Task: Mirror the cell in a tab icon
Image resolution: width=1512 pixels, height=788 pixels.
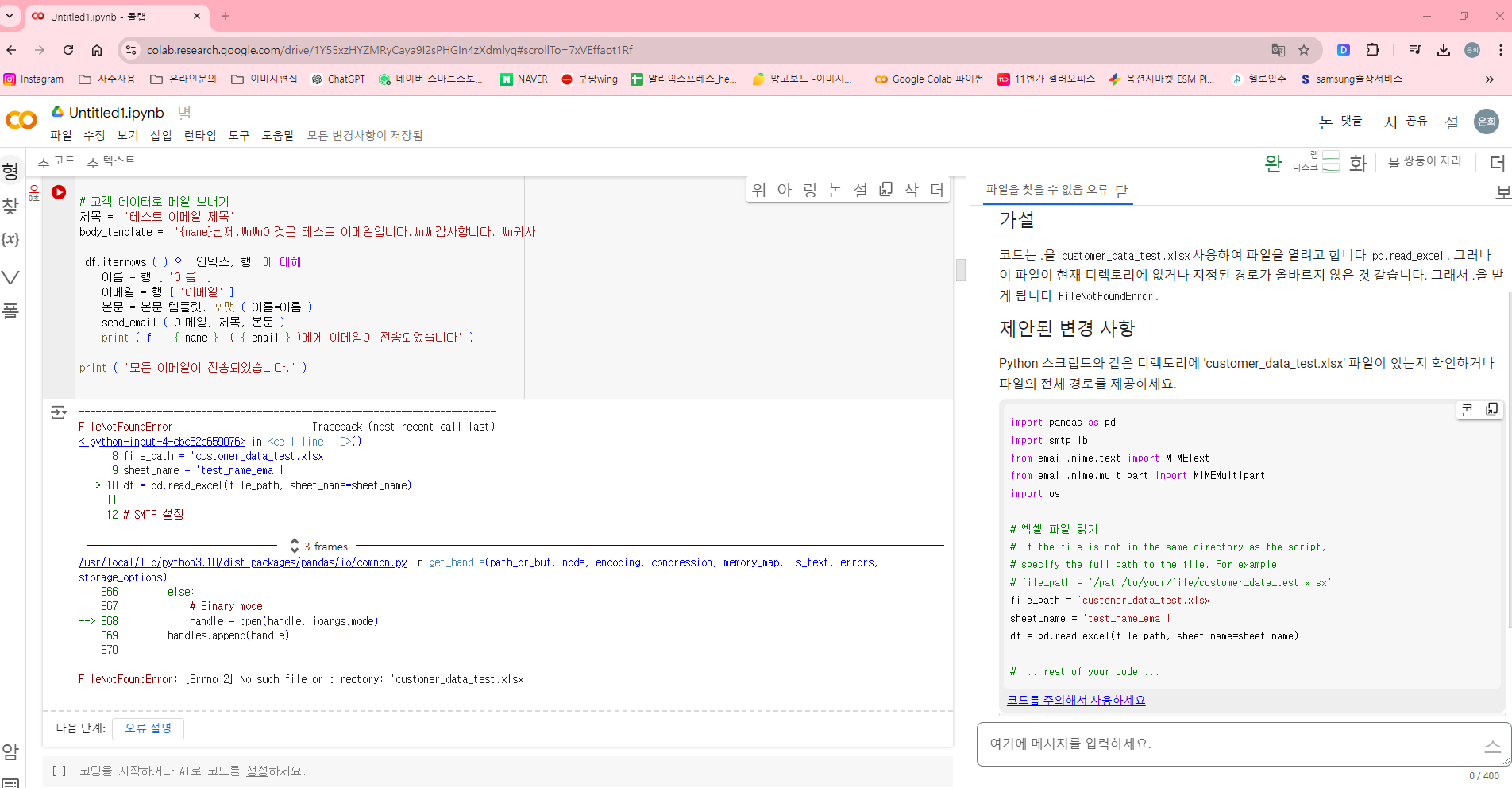Action: (886, 189)
